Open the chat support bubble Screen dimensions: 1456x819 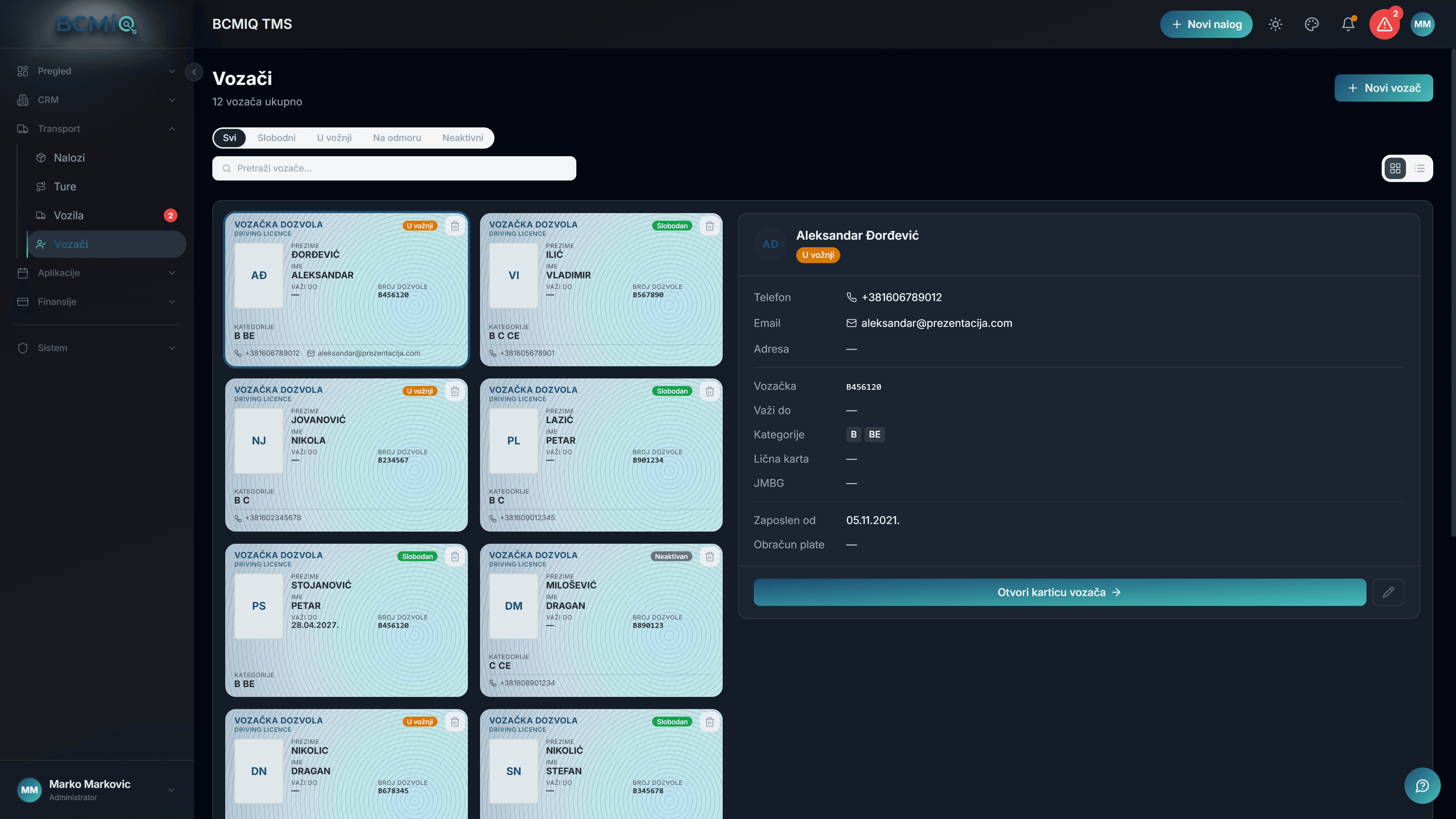click(x=1422, y=786)
